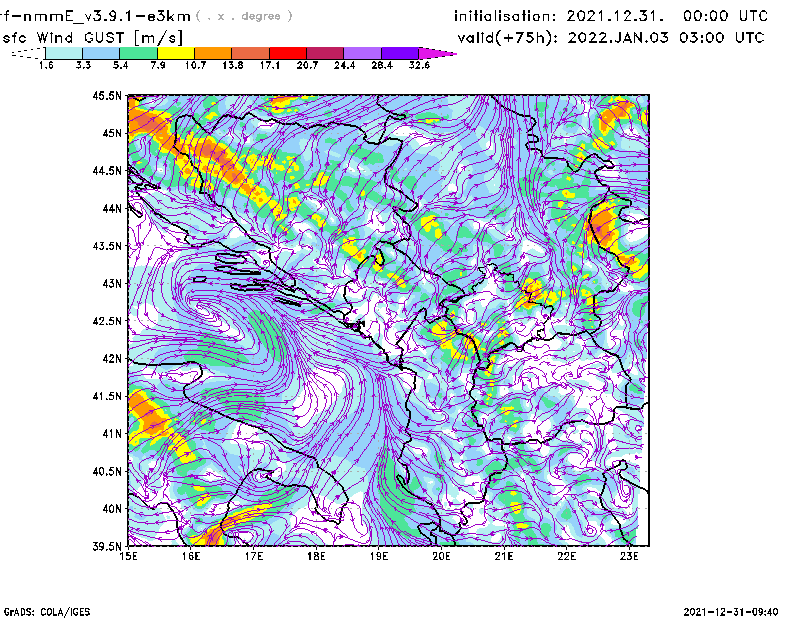
Task: Click the '21E' longitude label
Action: (504, 556)
